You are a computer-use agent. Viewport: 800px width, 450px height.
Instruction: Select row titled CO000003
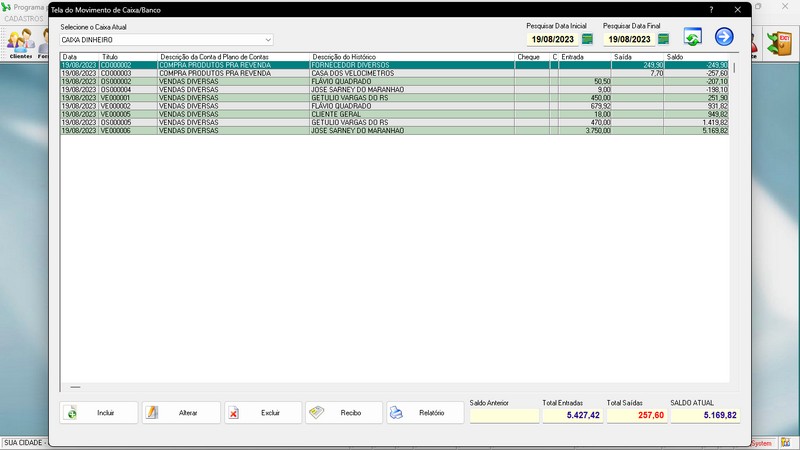[x=394, y=73]
